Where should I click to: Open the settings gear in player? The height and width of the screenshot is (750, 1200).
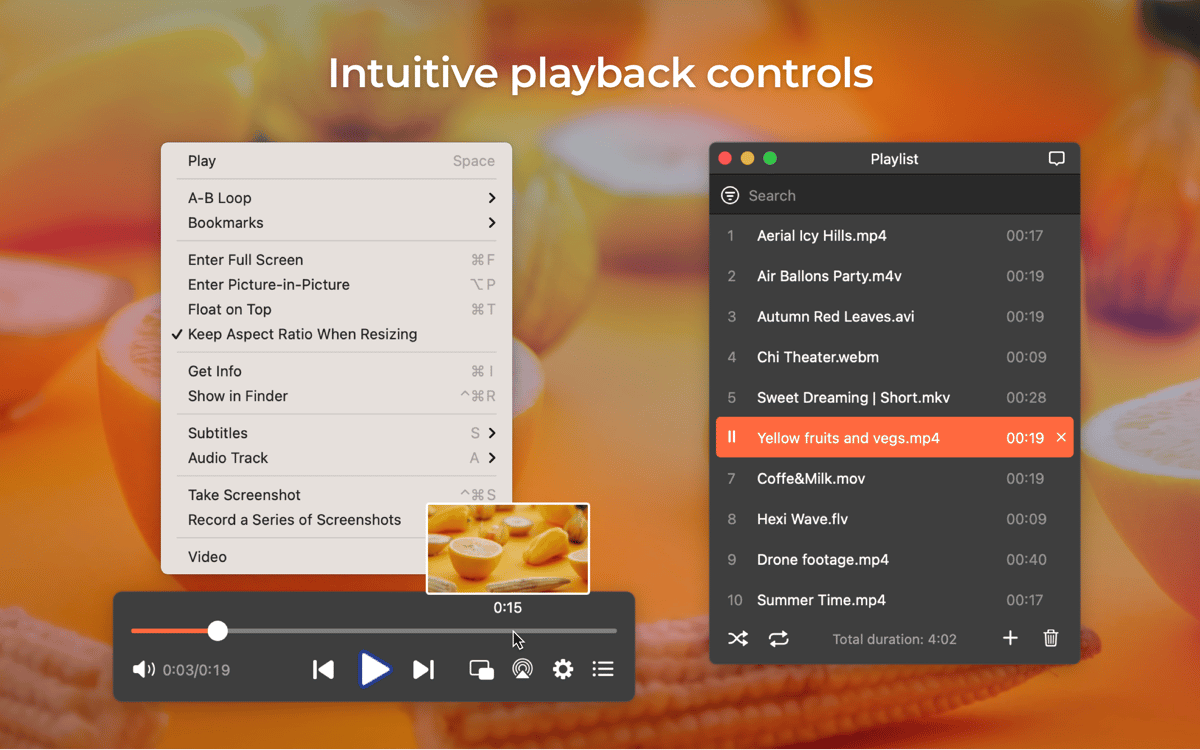point(563,669)
